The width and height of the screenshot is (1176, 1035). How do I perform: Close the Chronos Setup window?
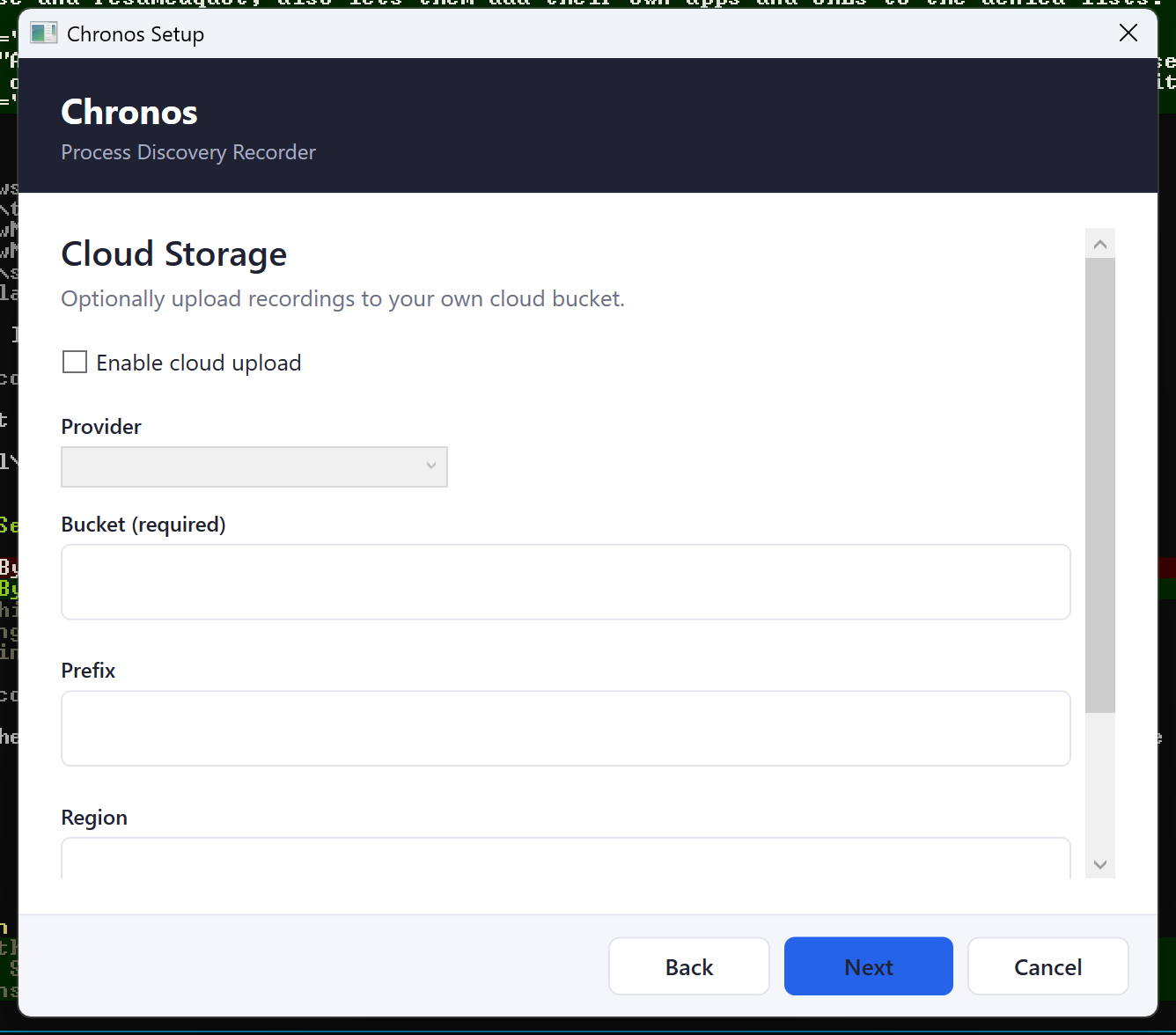(x=1128, y=33)
